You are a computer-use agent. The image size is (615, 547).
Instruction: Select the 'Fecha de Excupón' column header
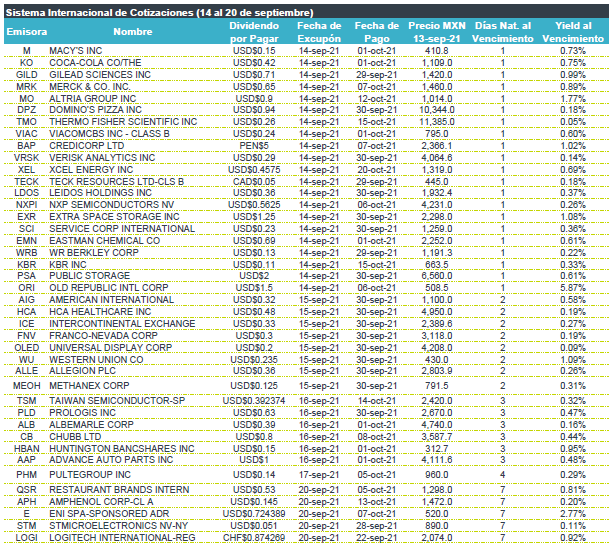tap(319, 32)
